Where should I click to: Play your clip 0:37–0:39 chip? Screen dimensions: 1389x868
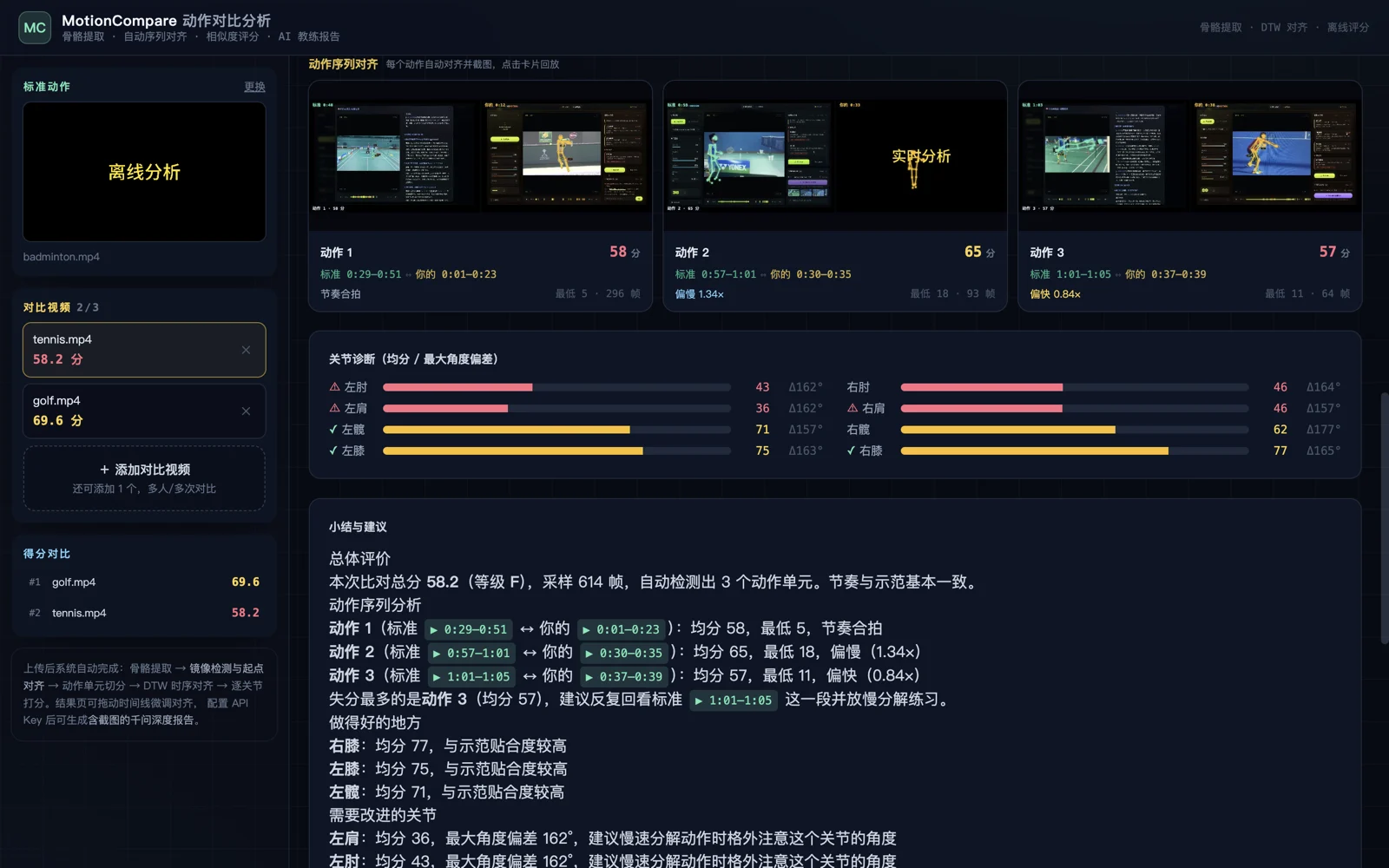pos(624,676)
